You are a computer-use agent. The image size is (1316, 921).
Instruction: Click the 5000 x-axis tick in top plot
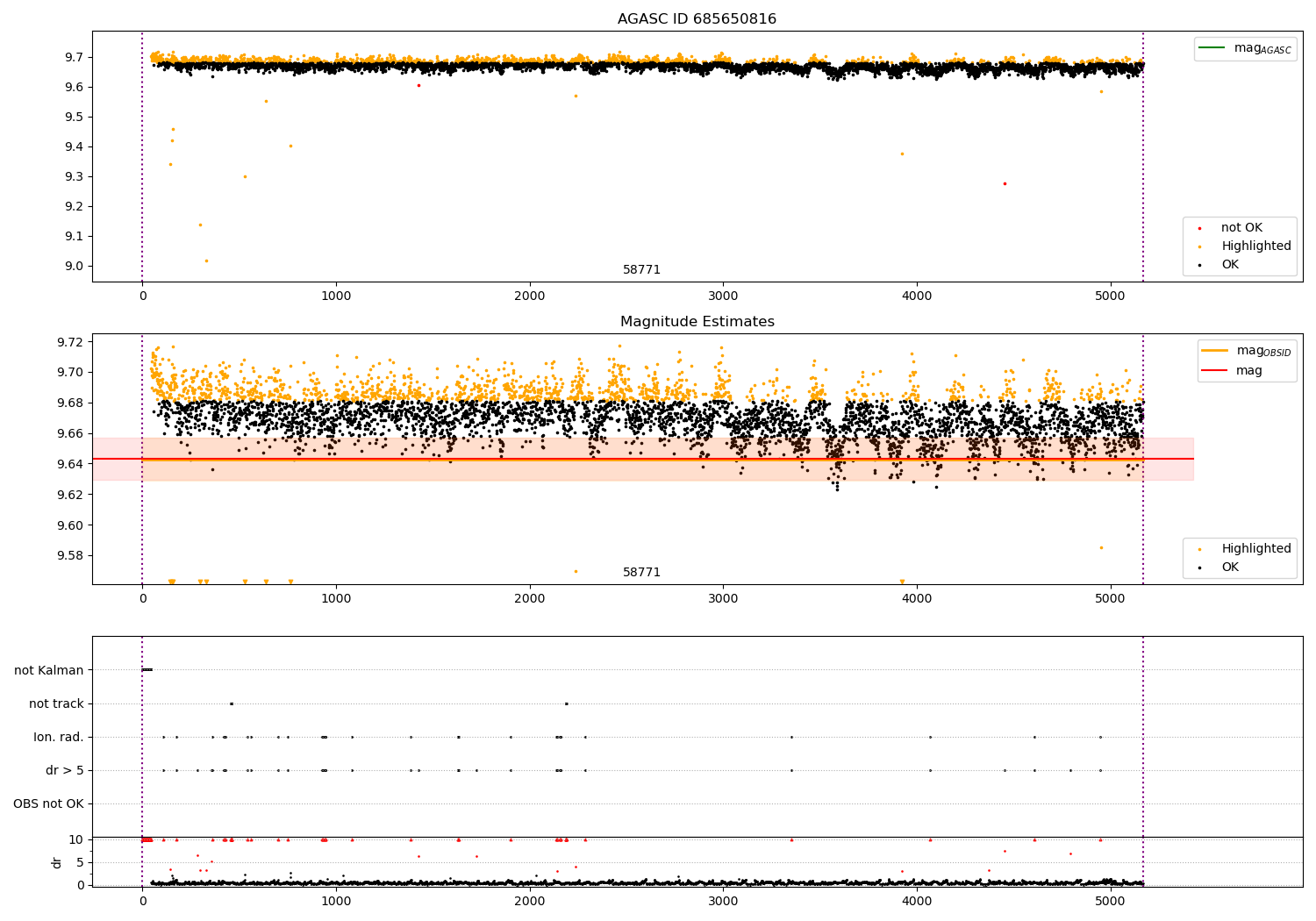click(1111, 296)
